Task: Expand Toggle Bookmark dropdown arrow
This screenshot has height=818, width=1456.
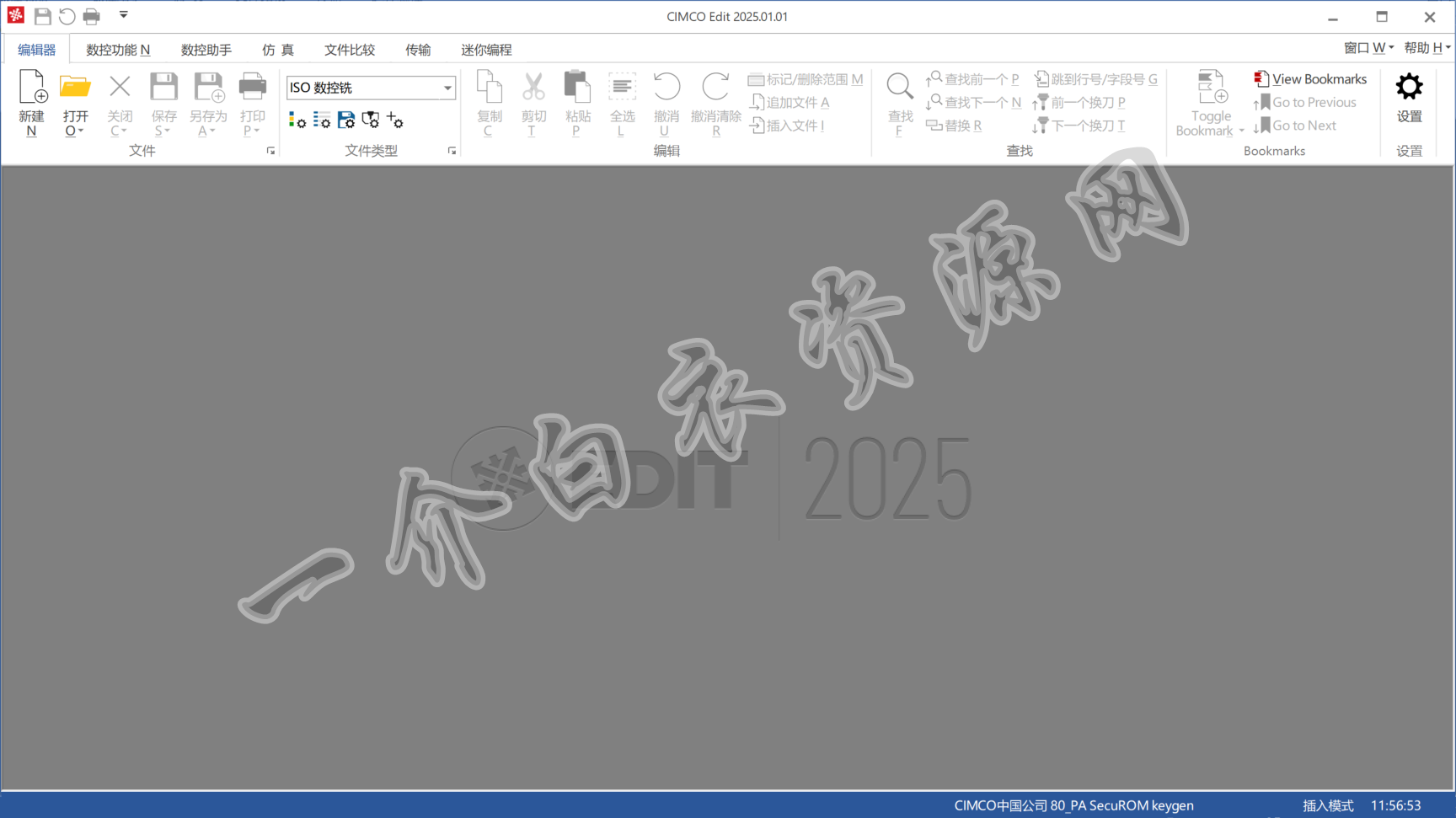Action: tap(1241, 131)
